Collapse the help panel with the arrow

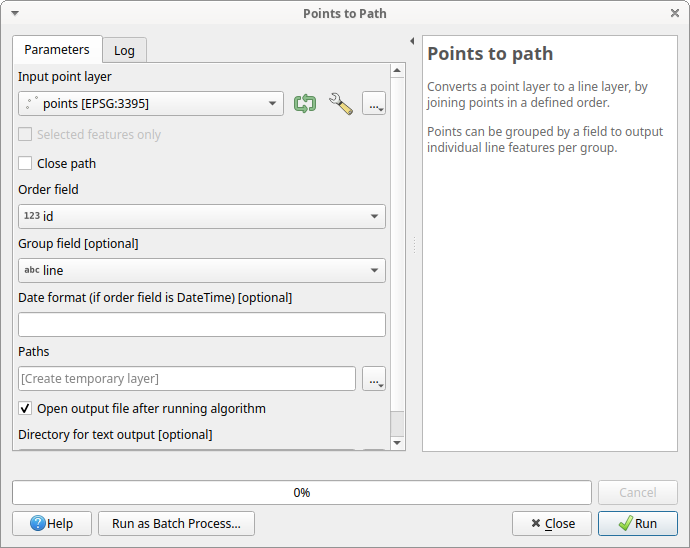coord(412,41)
